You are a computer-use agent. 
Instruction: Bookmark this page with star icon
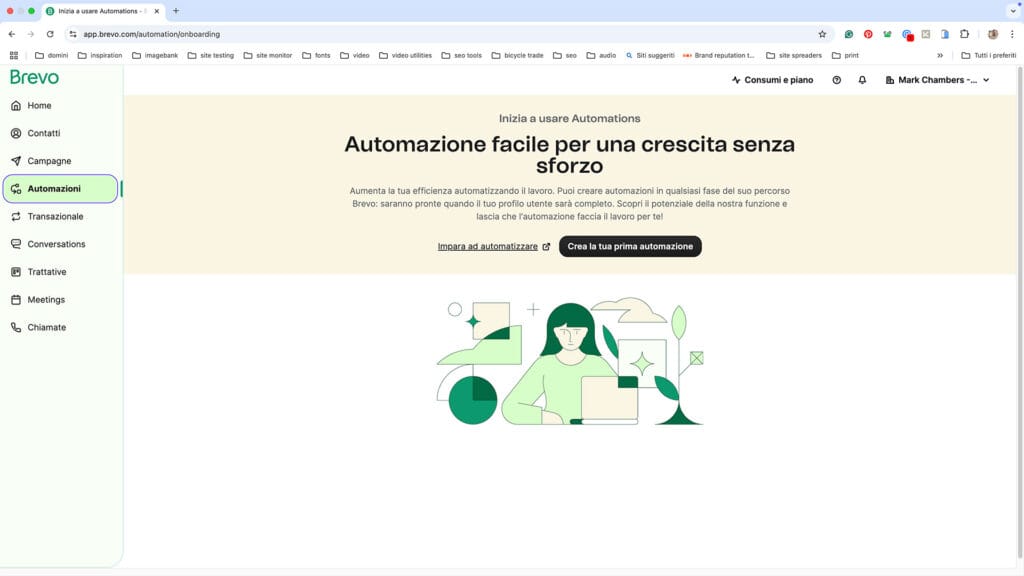(x=822, y=34)
